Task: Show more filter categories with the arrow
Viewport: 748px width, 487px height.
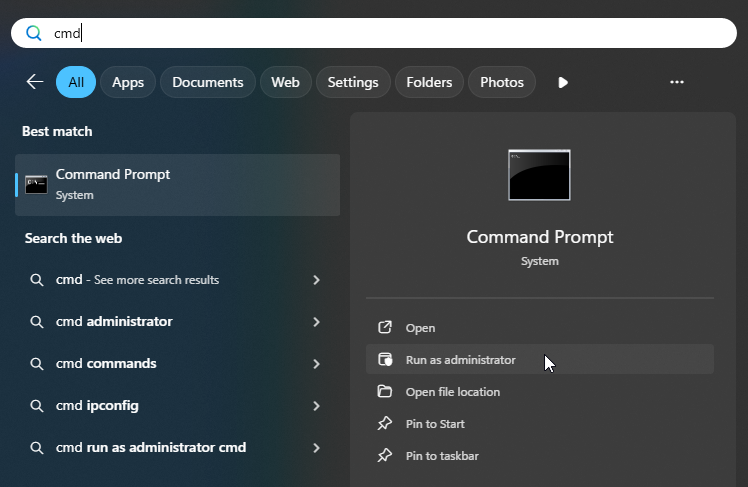Action: (x=563, y=83)
